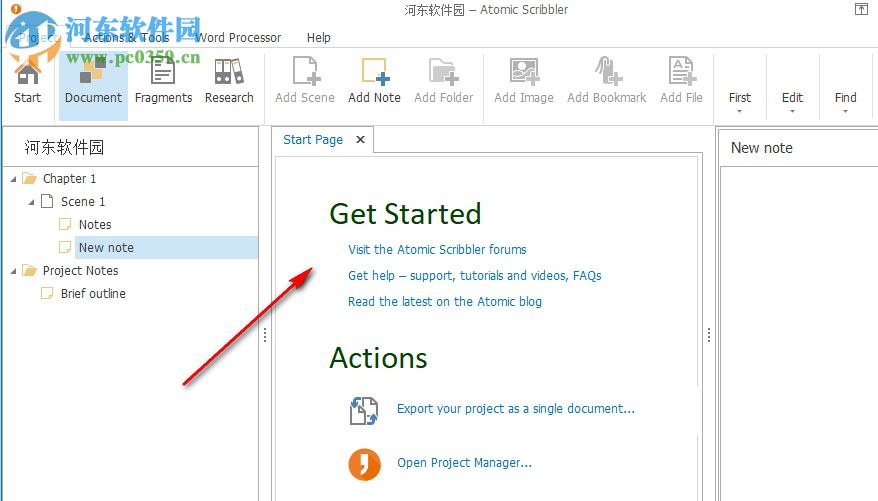This screenshot has height=501, width=878.
Task: Click the note icon beside Notes
Action: point(66,224)
